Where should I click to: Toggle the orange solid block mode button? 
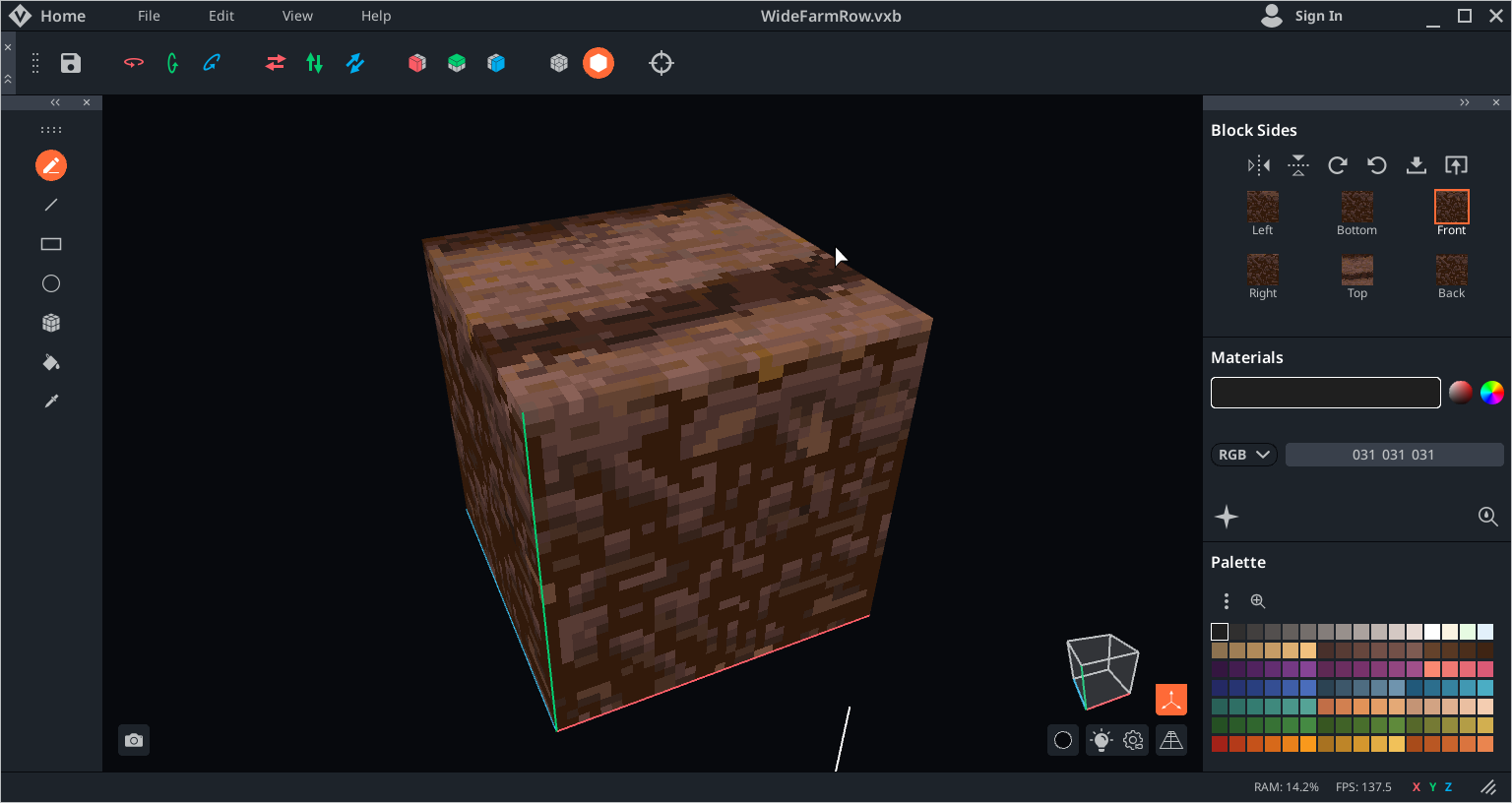tap(598, 63)
